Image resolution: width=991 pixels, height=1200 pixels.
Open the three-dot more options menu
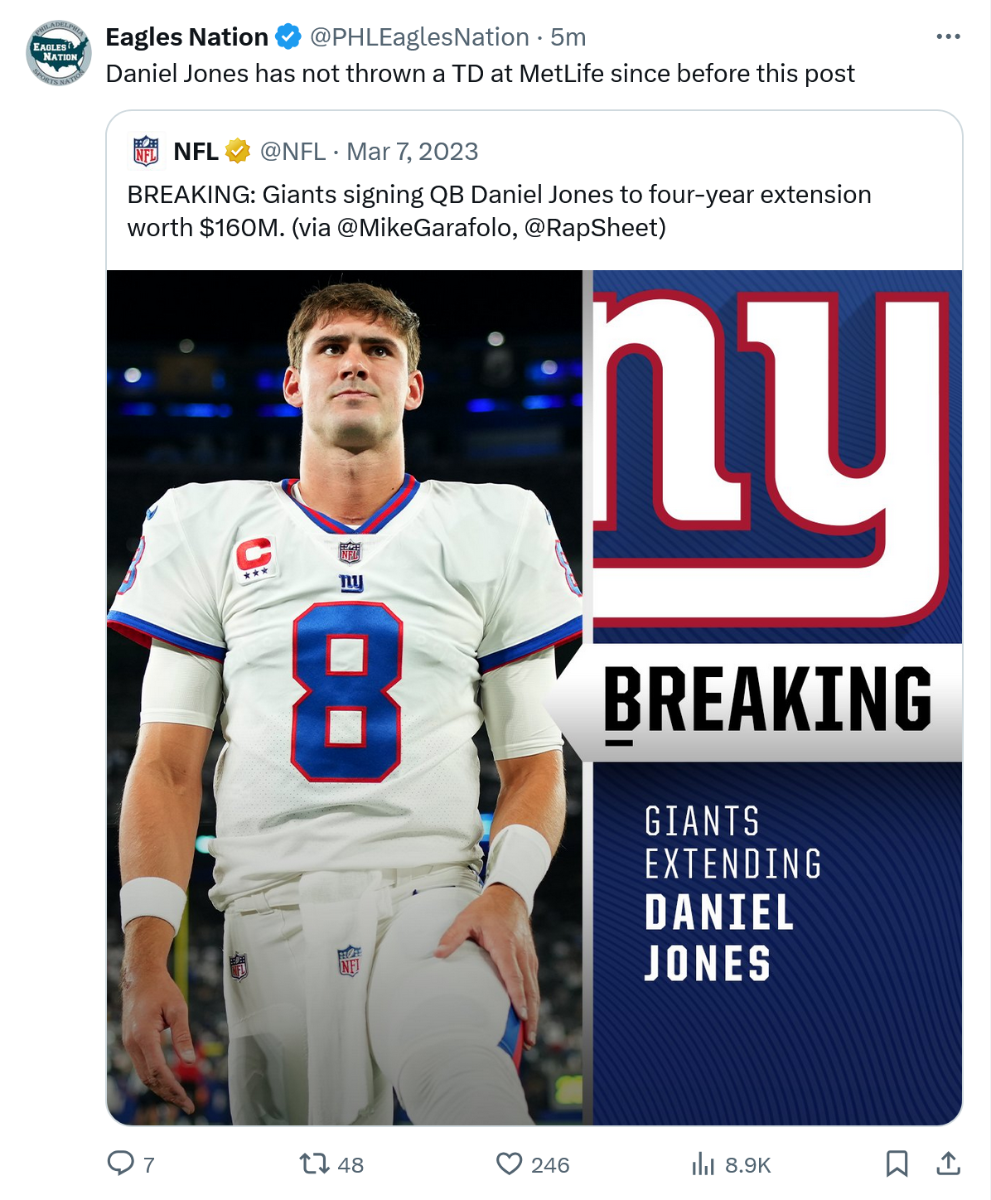(x=946, y=37)
